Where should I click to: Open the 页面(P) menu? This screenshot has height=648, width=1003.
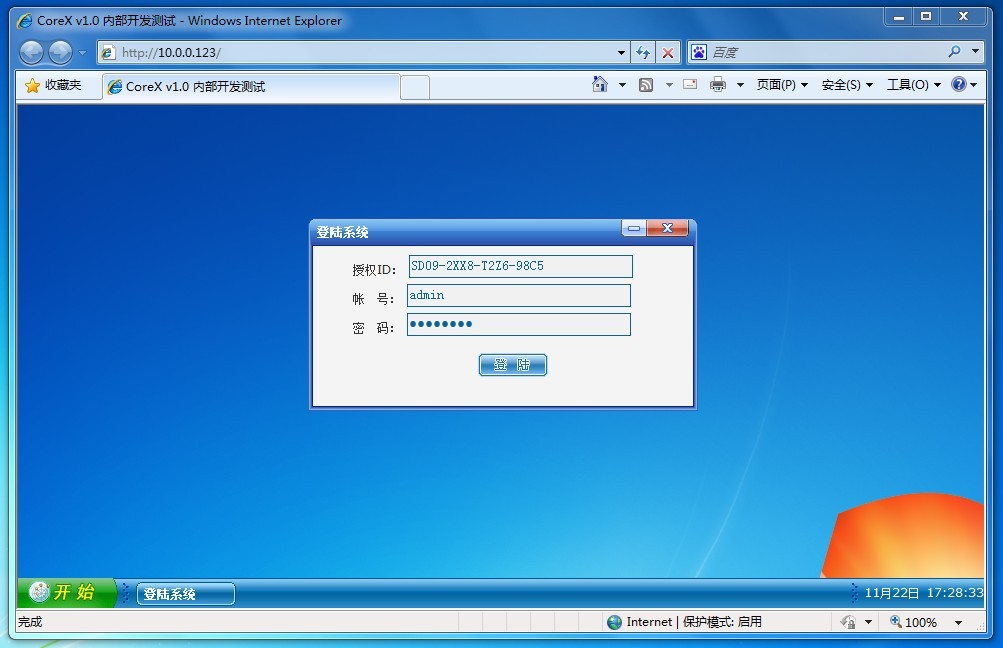(782, 85)
